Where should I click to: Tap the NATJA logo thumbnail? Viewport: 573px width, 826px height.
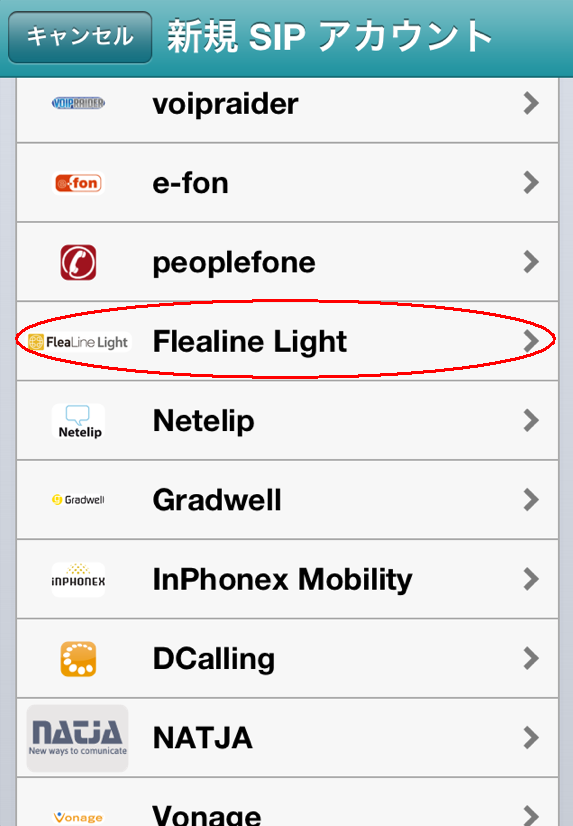coord(77,738)
